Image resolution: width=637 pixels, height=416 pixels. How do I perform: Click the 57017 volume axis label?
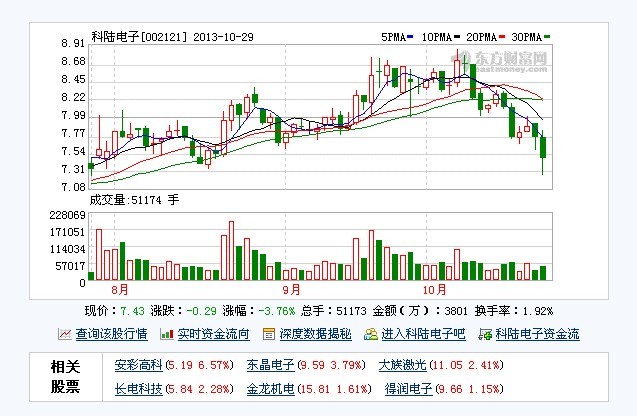pos(70,266)
